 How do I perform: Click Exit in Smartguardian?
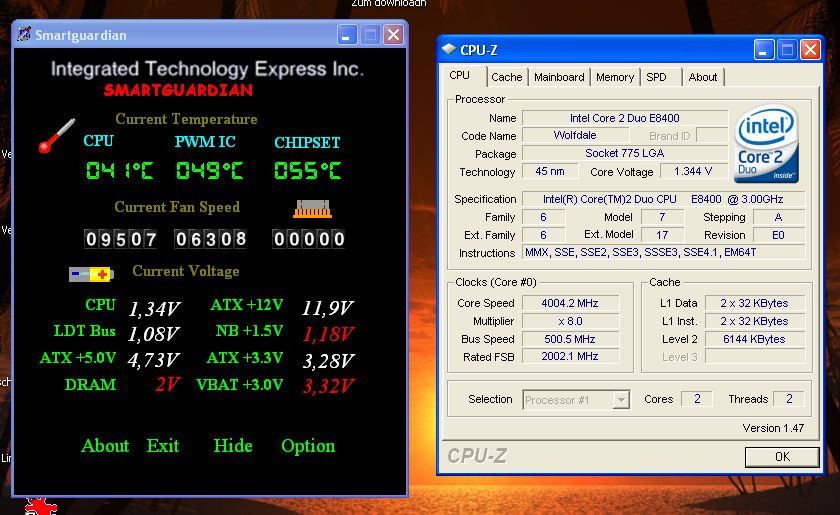[x=163, y=446]
